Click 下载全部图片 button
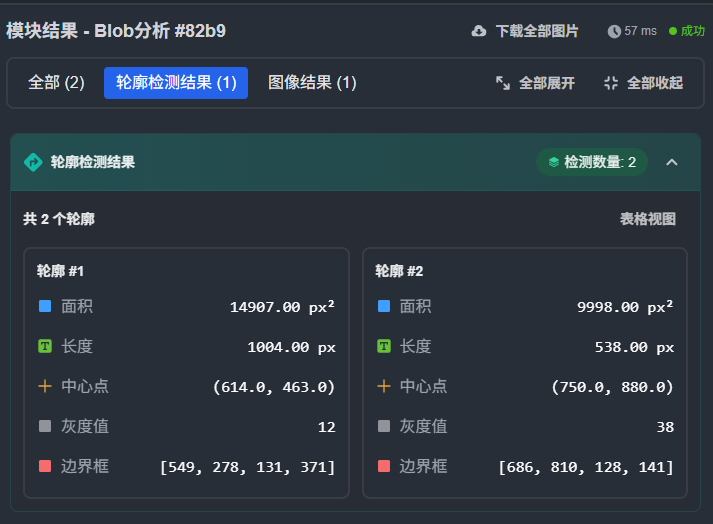Viewport: 713px width, 524px height. (x=525, y=31)
